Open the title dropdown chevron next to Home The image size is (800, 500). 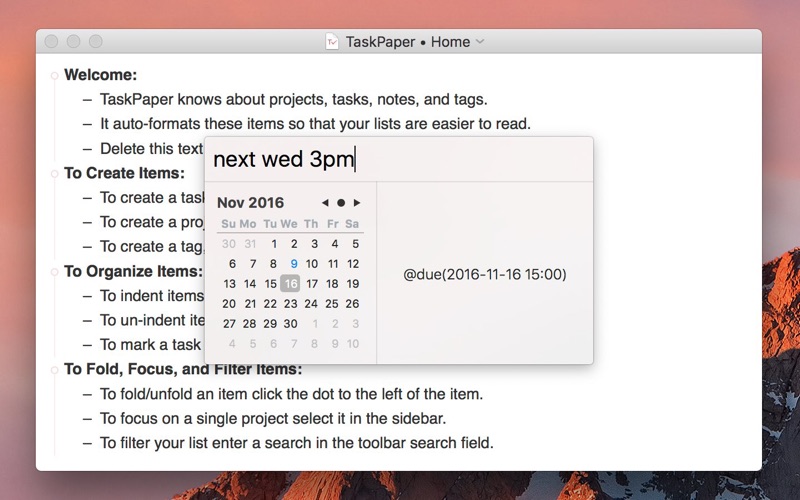click(480, 41)
